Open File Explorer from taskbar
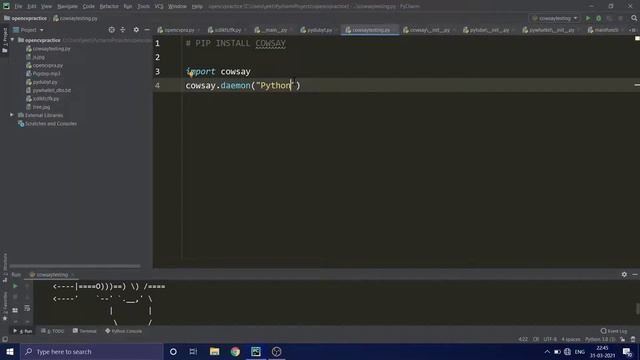 point(214,351)
